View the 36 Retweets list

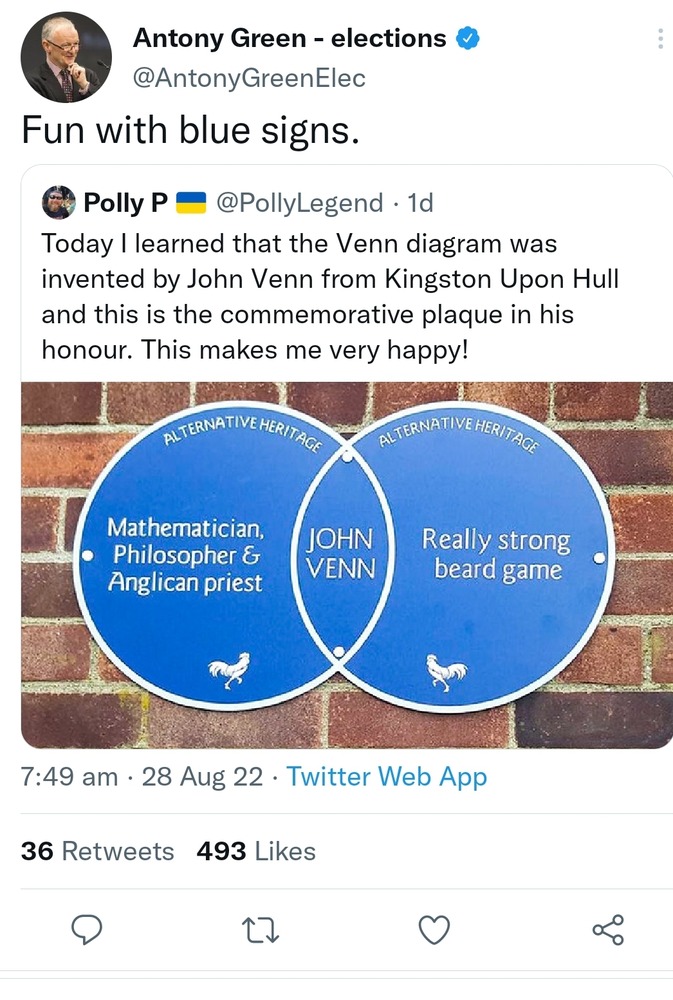[97, 851]
